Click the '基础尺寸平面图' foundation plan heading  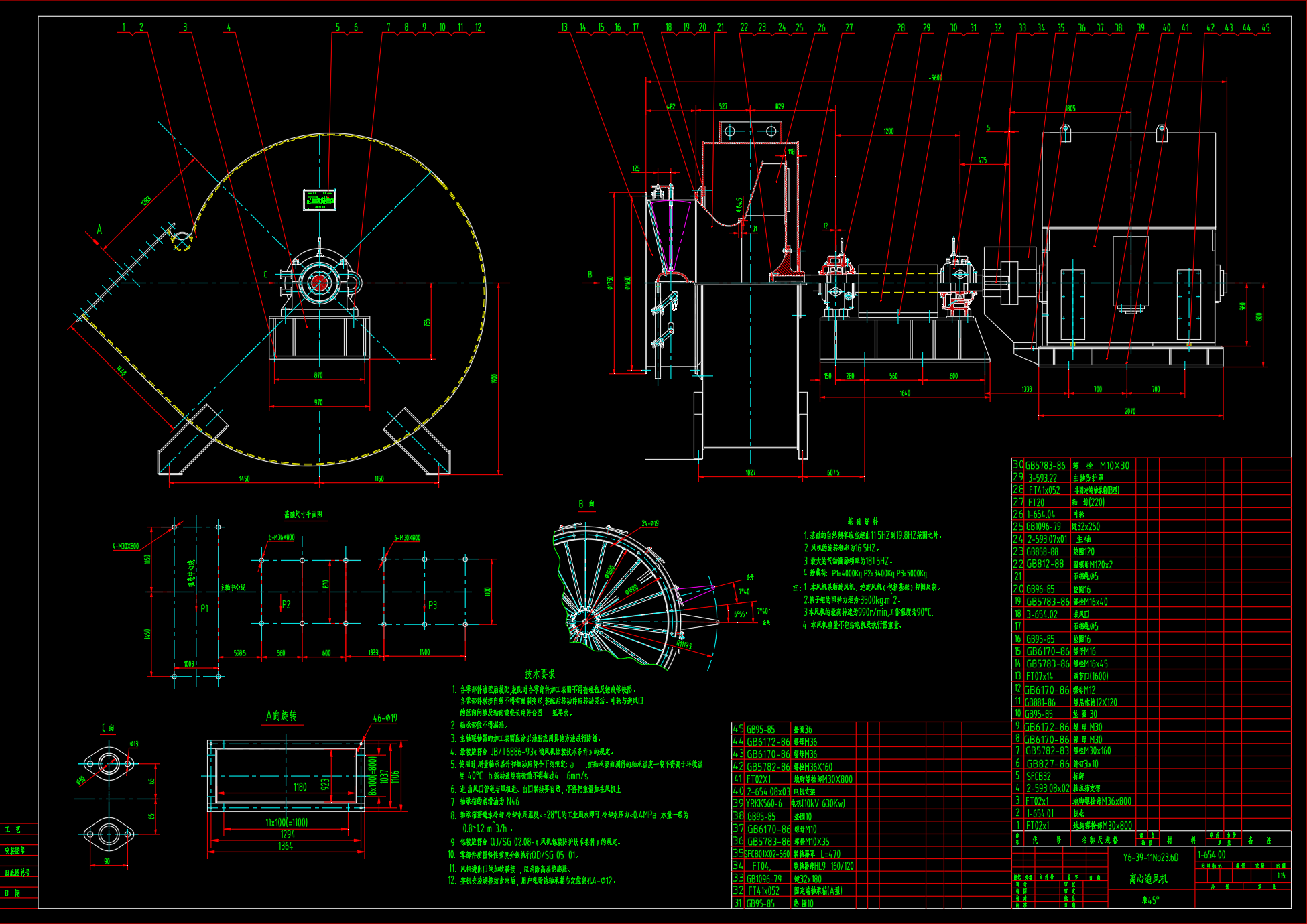click(x=303, y=515)
